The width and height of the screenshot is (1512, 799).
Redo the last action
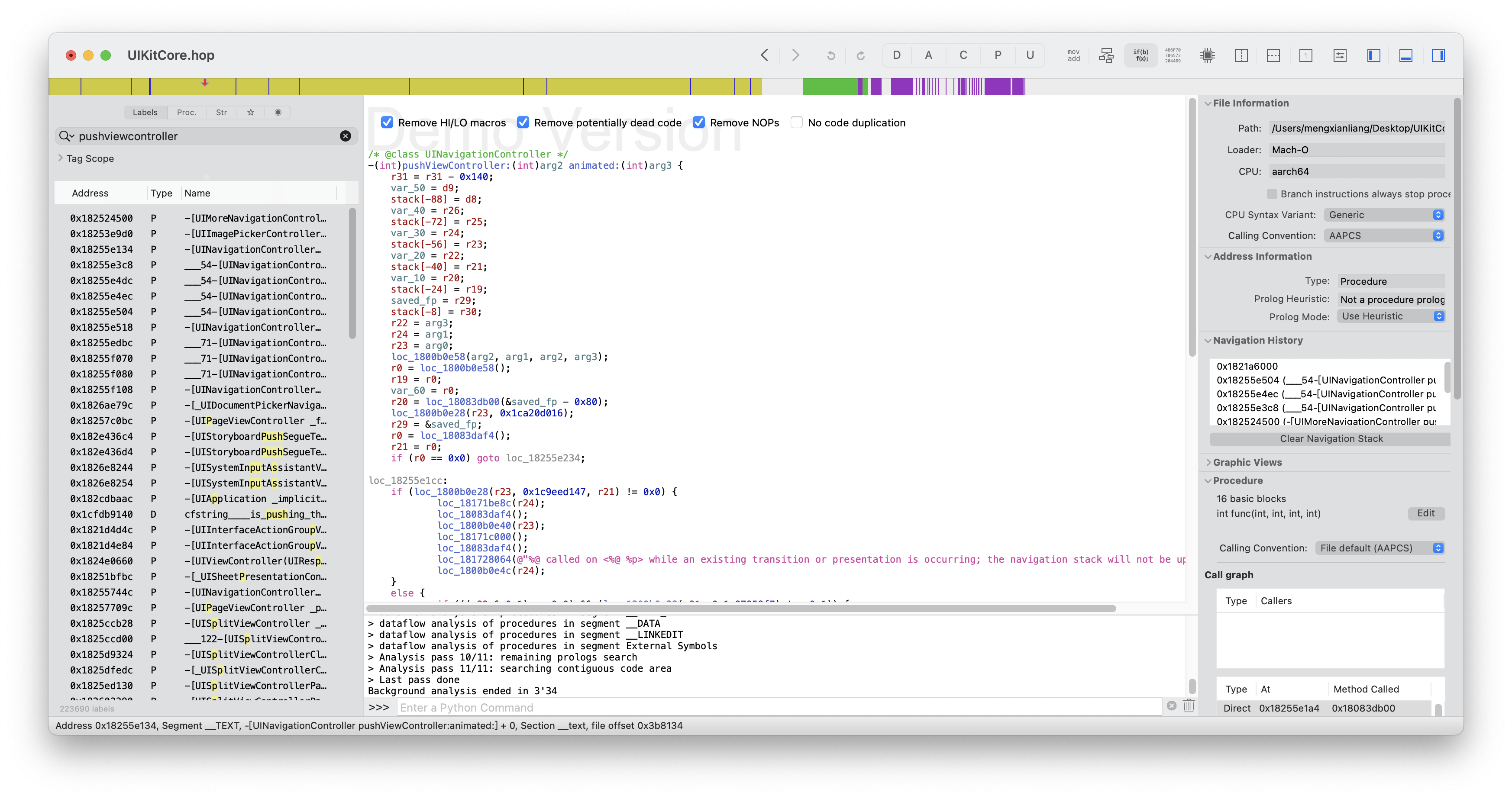860,56
